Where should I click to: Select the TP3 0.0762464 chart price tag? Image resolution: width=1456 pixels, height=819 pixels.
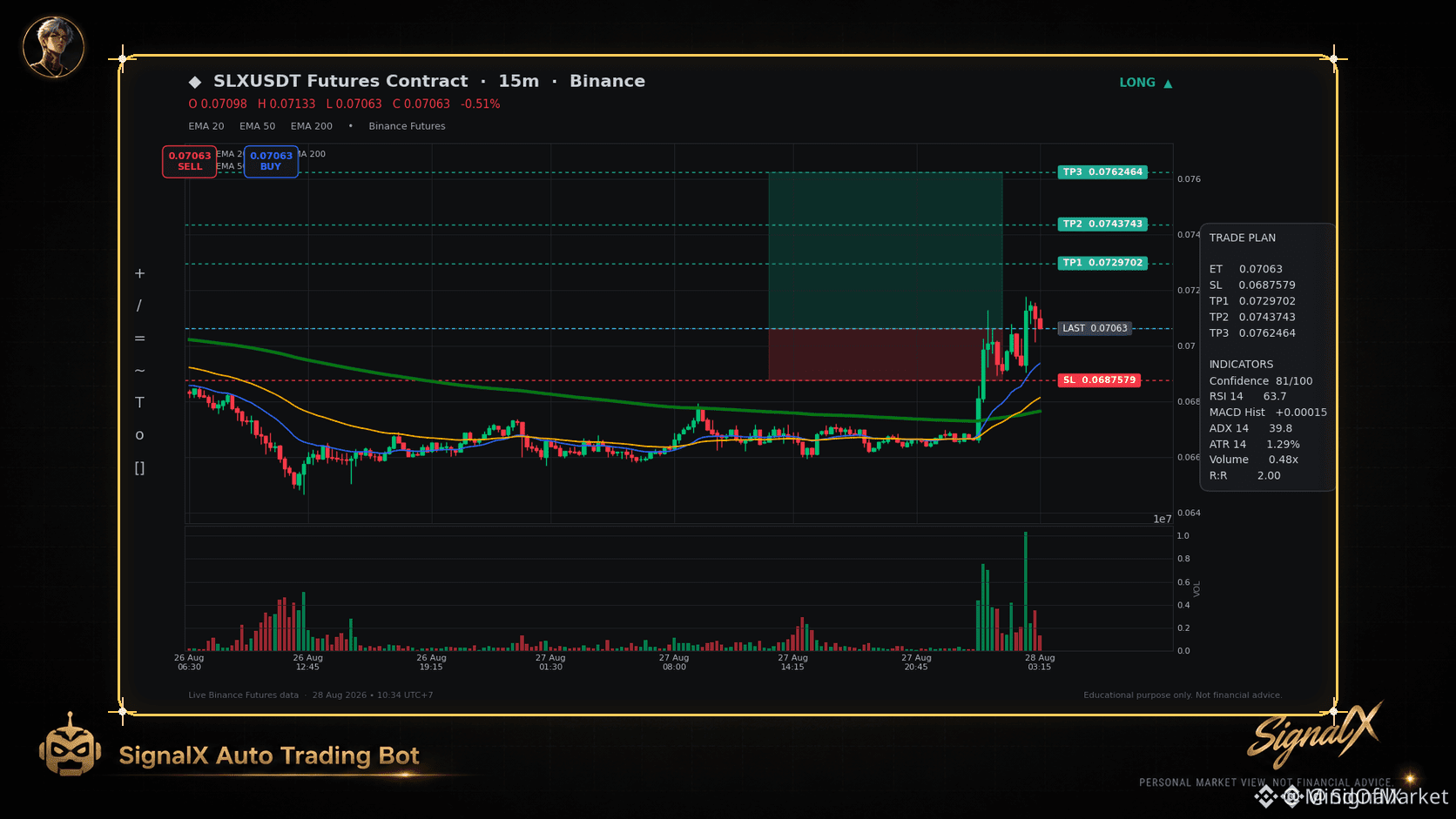point(1102,172)
